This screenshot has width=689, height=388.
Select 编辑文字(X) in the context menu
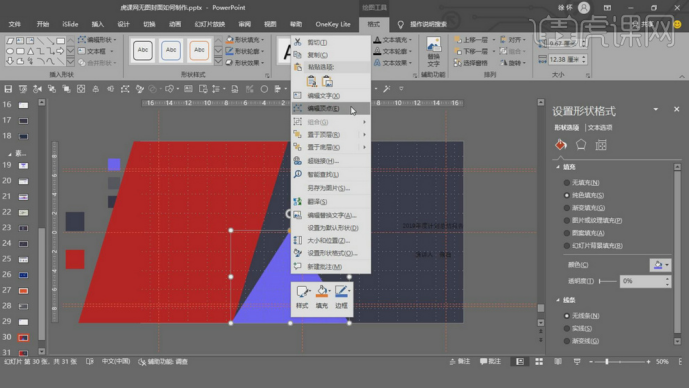[331, 96]
